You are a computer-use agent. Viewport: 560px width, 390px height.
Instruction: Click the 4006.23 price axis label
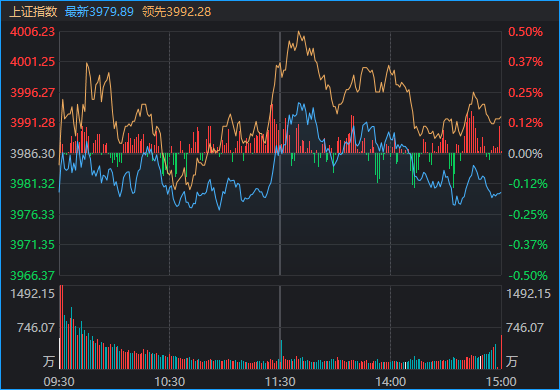pos(32,32)
